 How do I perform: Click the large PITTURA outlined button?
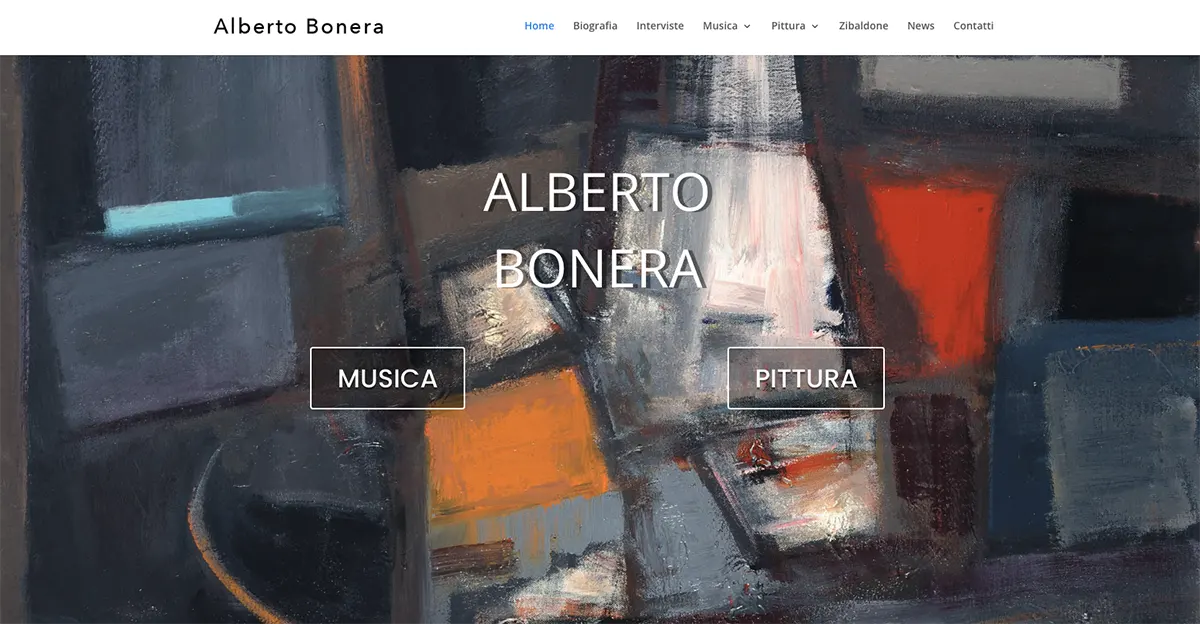point(806,378)
